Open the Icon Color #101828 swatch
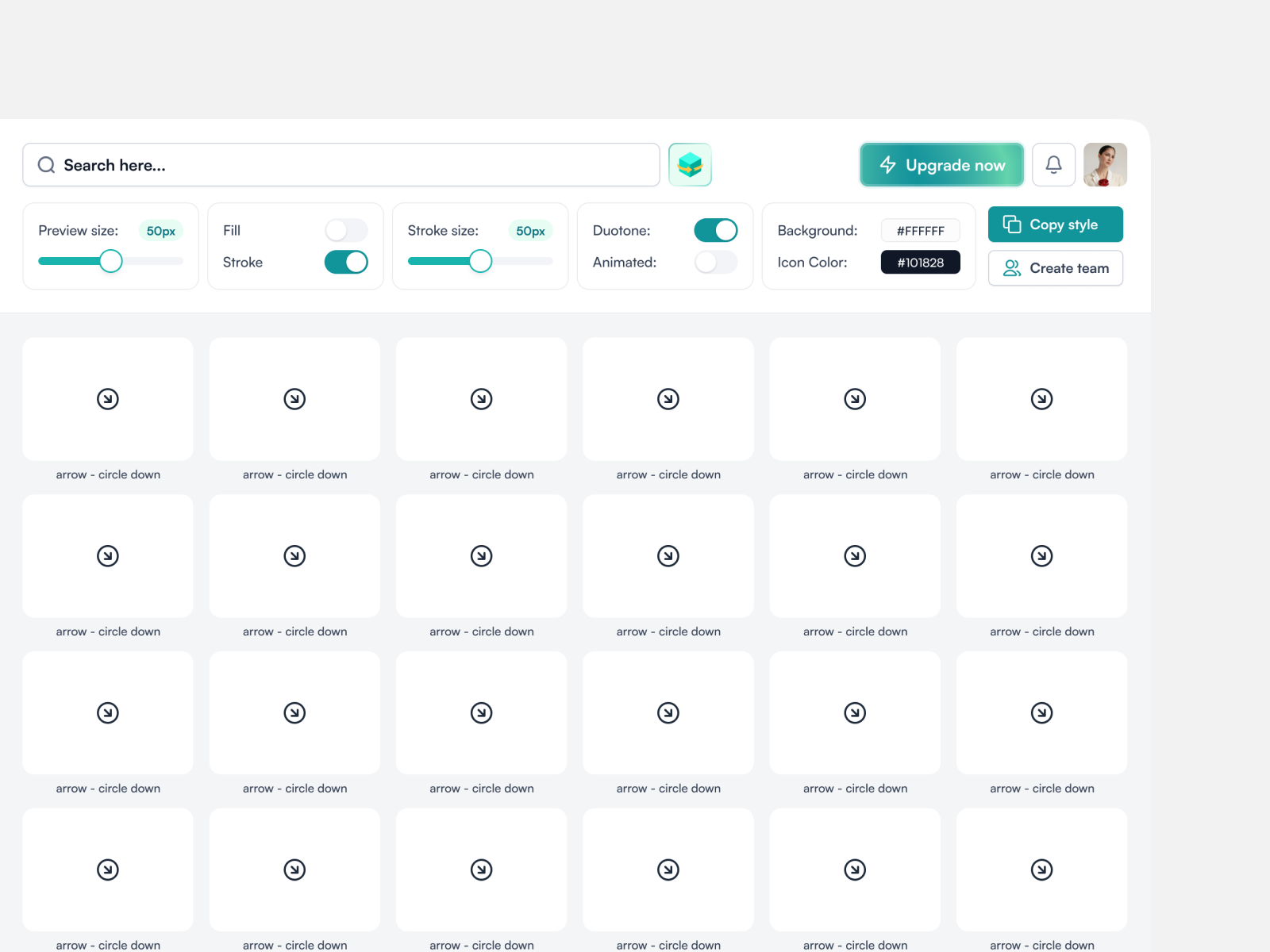The width and height of the screenshot is (1270, 952). pos(920,262)
